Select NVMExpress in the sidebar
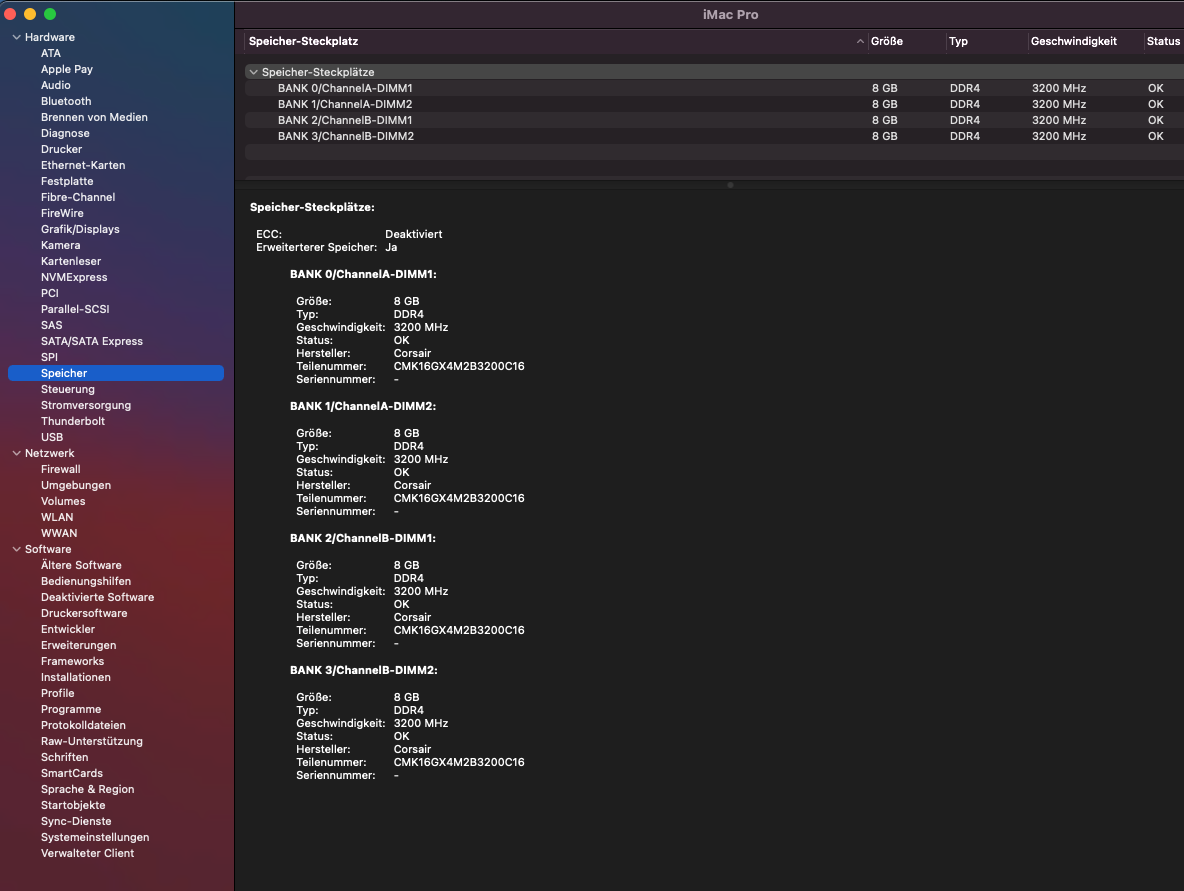1184x891 pixels. (x=74, y=277)
